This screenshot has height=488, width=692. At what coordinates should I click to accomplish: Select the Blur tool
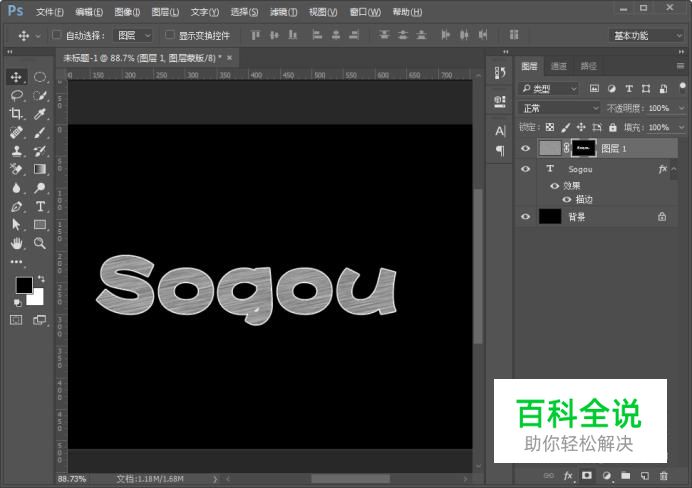(x=16, y=188)
